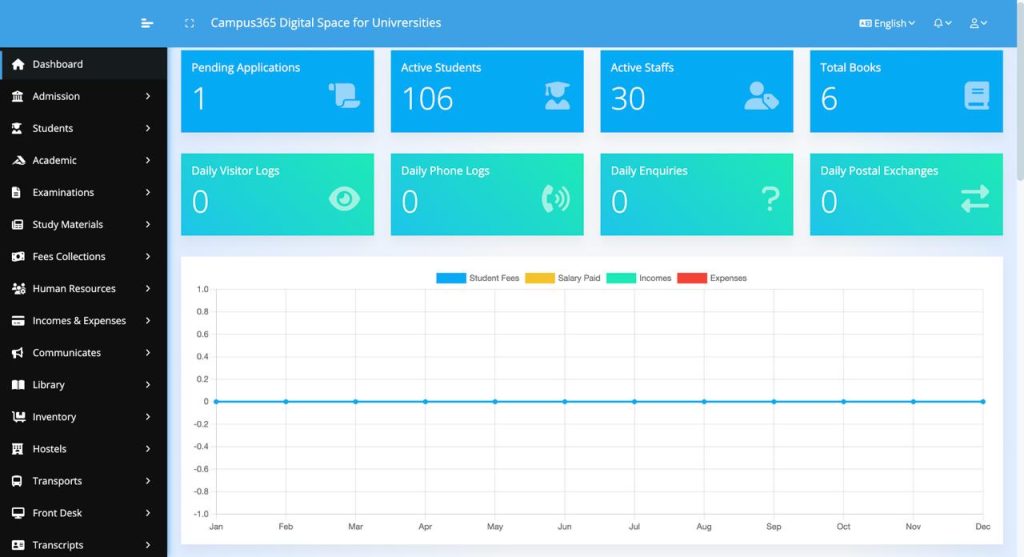Select the Transcripts menu item
The height and width of the screenshot is (557, 1024).
point(84,545)
